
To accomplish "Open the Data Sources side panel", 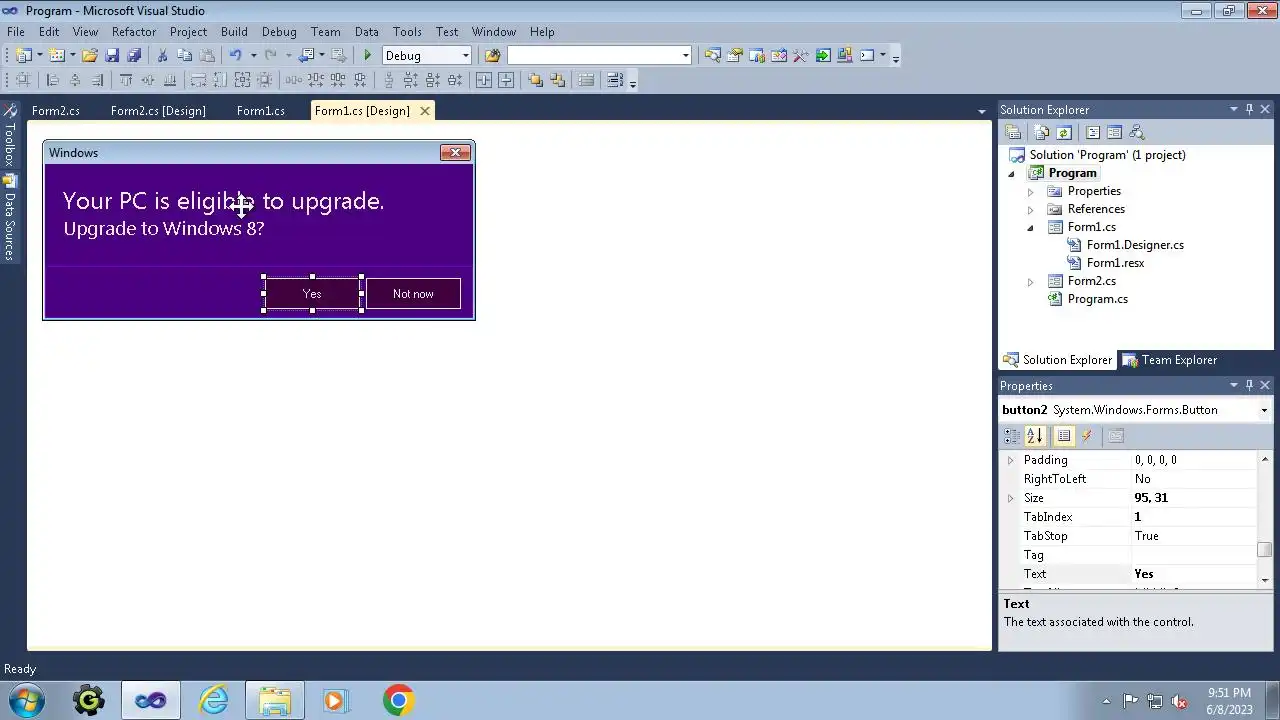I will 9,217.
